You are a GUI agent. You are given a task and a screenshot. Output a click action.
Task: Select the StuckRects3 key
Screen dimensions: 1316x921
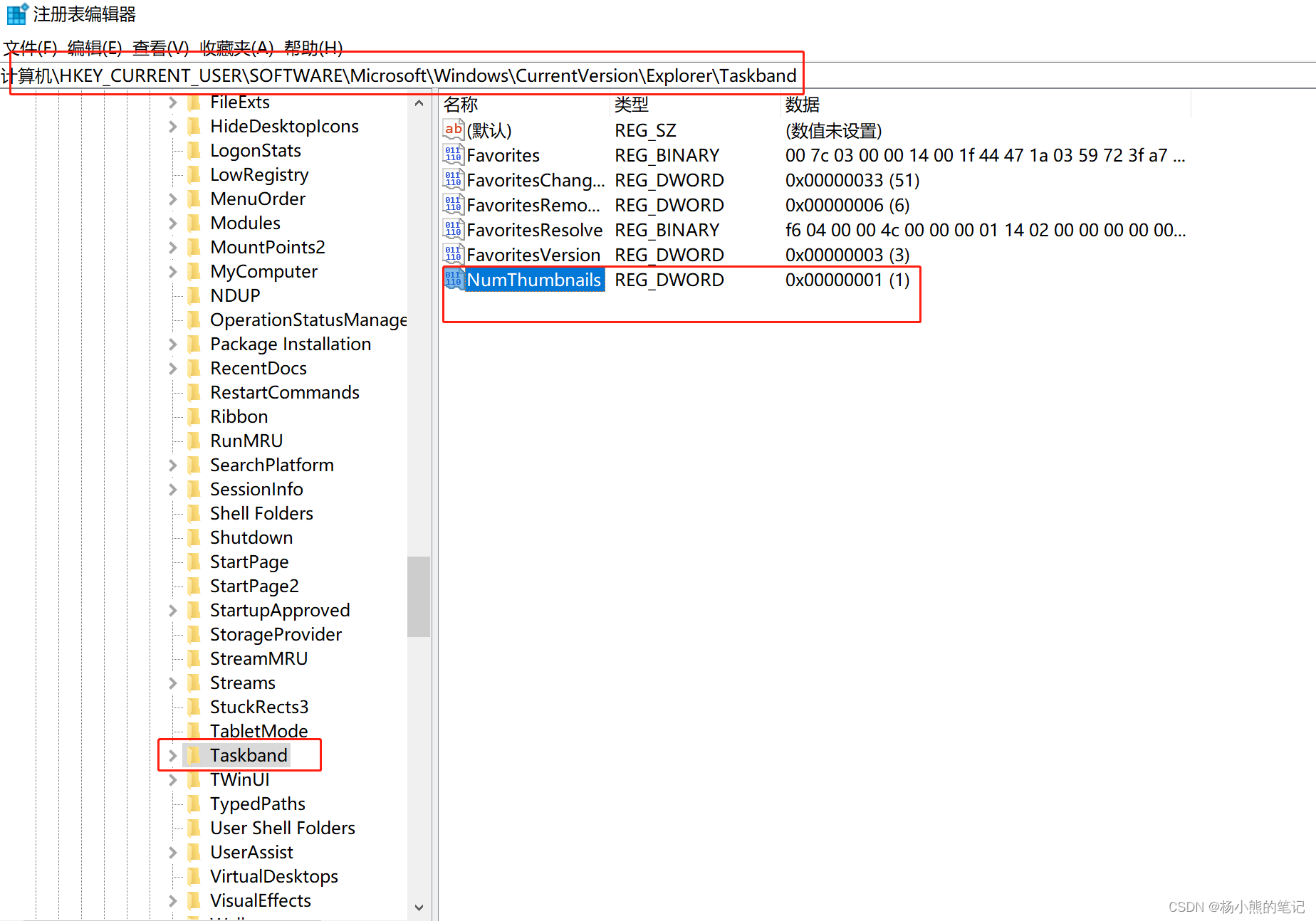click(x=259, y=707)
